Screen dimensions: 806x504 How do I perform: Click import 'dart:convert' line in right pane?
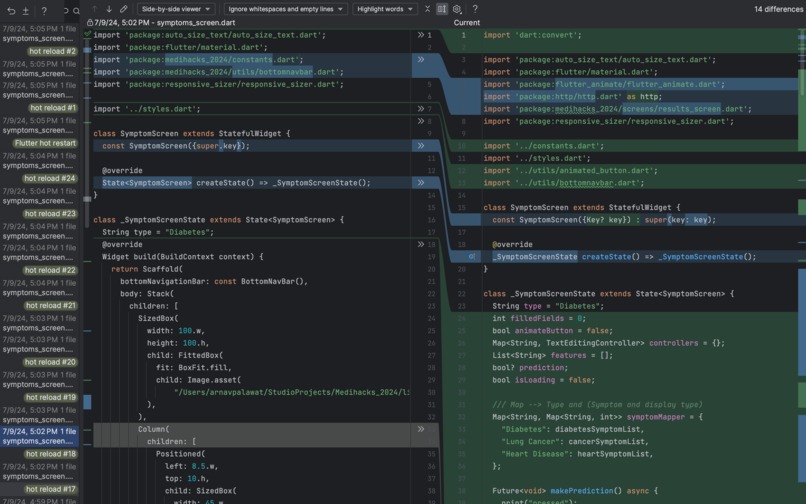point(532,35)
